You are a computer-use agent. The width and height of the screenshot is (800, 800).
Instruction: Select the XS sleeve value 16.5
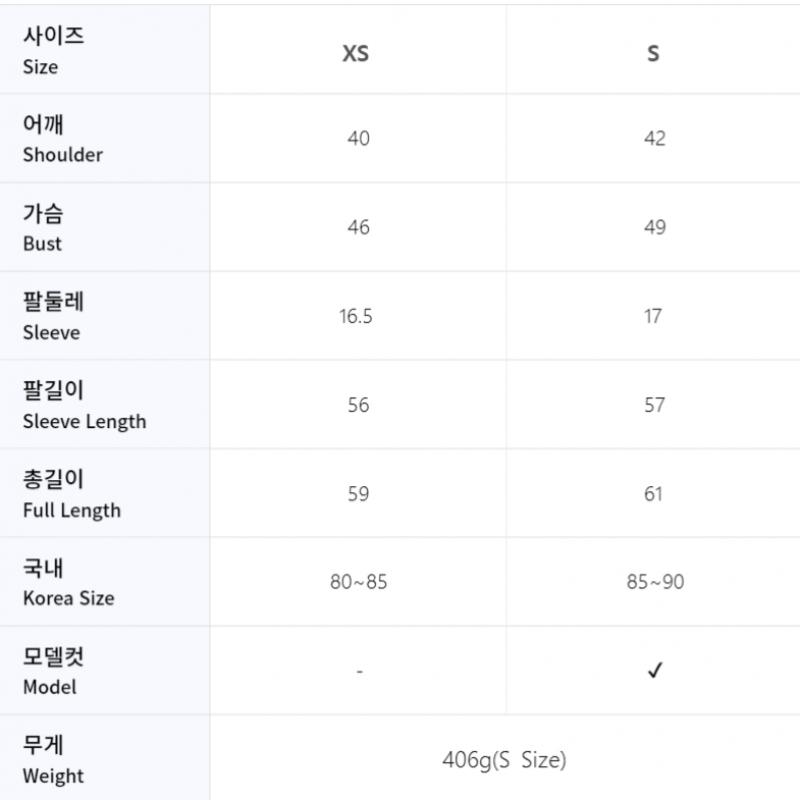(356, 317)
